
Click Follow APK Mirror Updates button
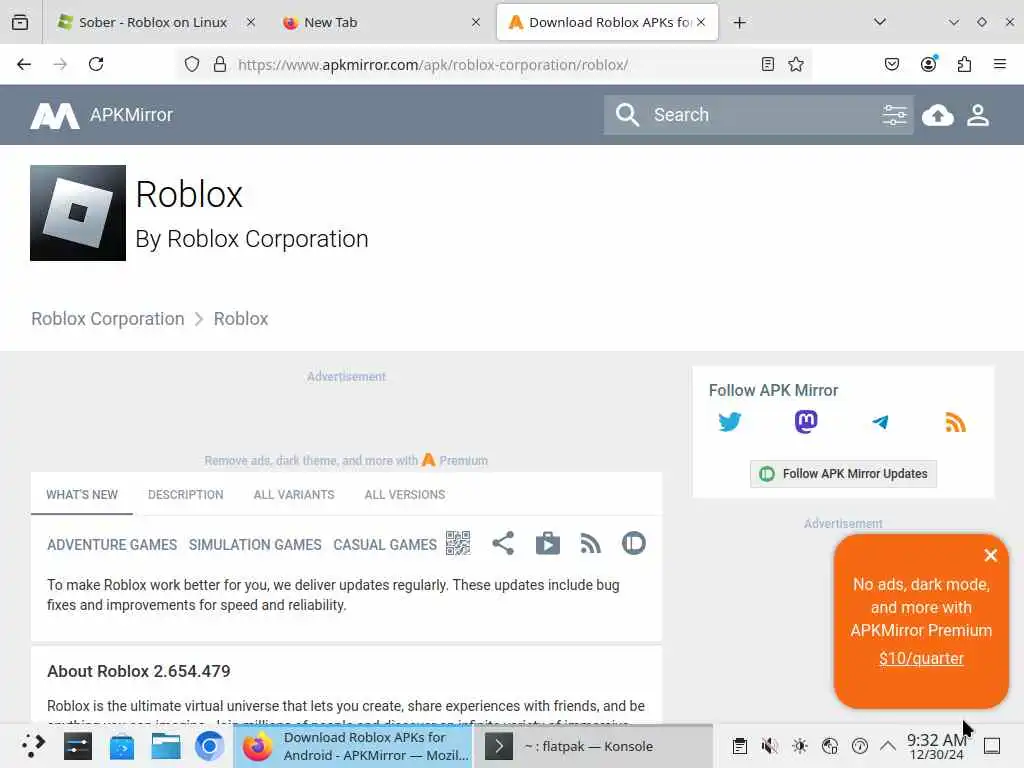click(x=843, y=473)
